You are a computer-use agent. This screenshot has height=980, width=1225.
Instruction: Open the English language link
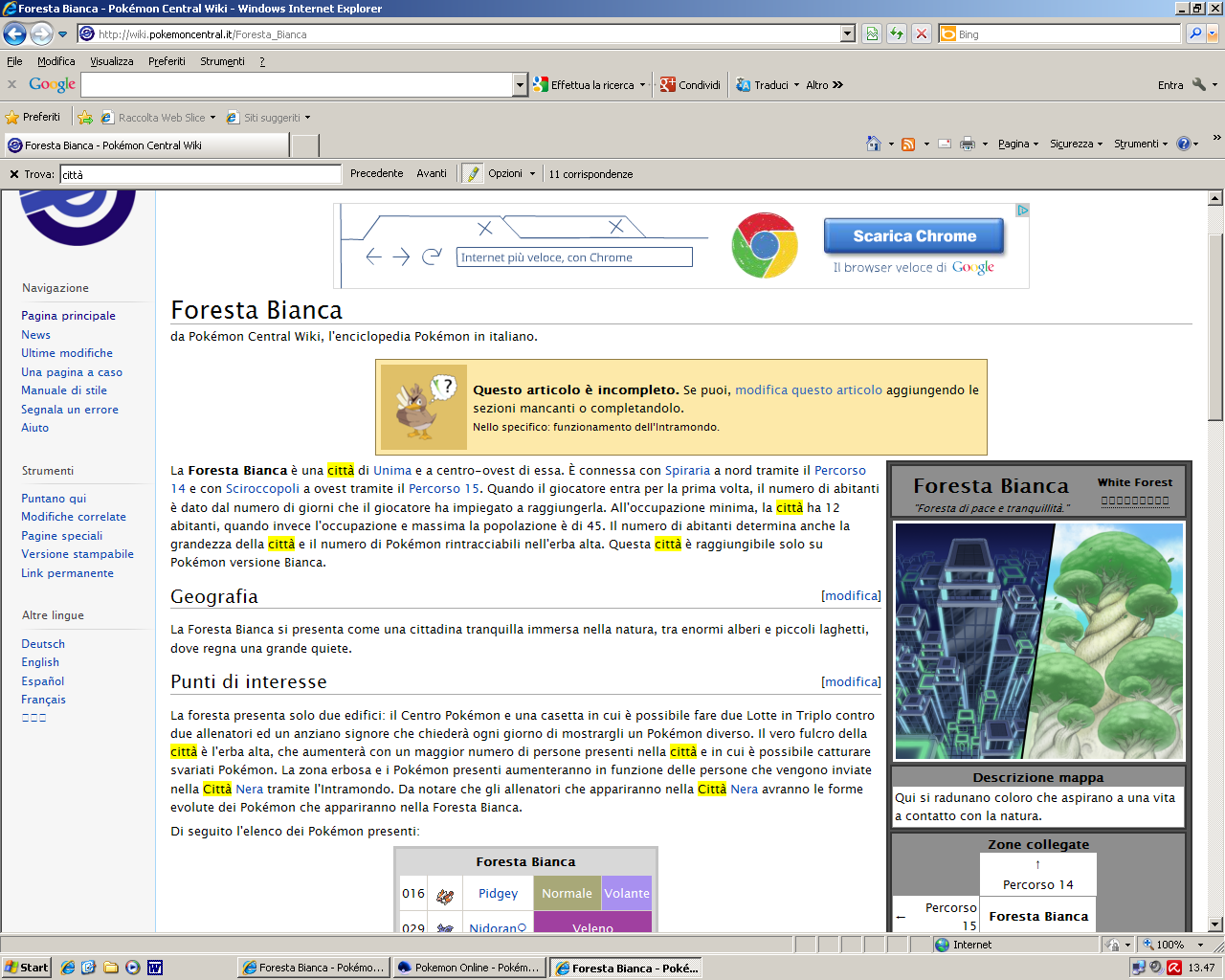[x=40, y=662]
